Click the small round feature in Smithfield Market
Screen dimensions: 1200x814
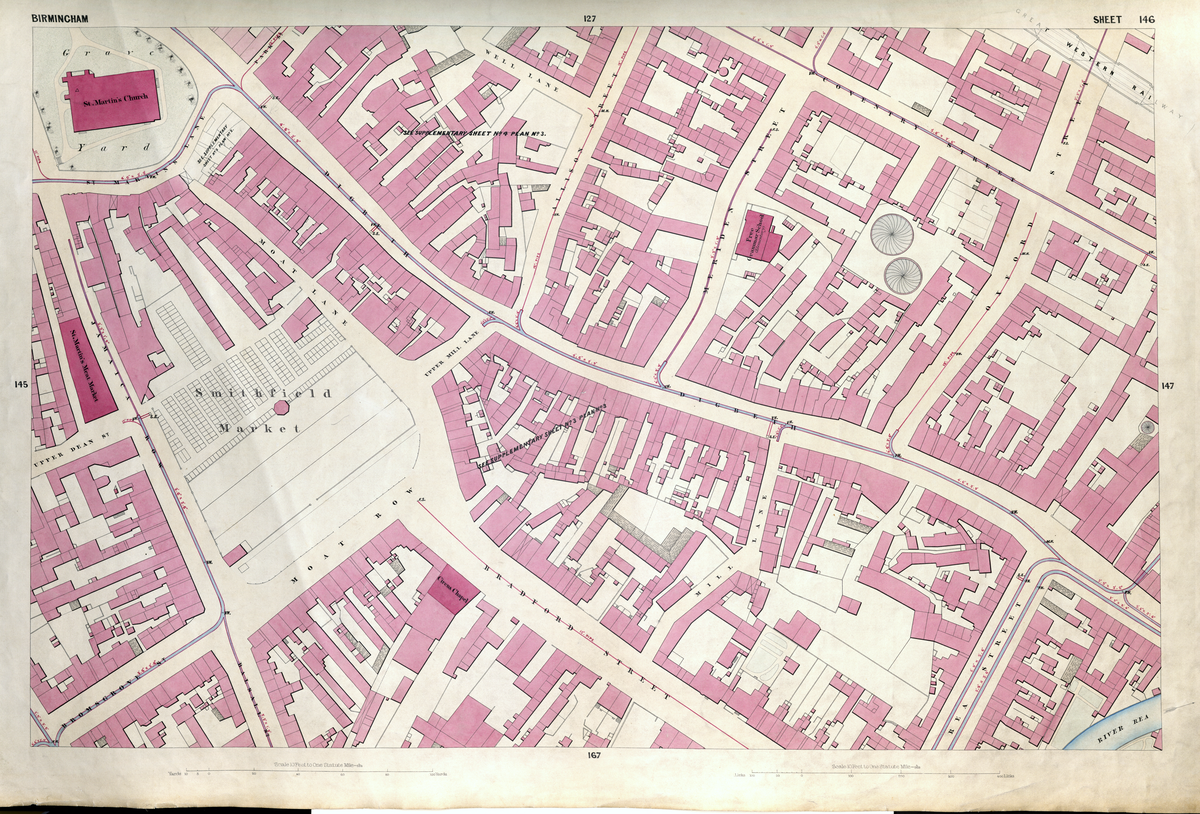click(x=281, y=408)
